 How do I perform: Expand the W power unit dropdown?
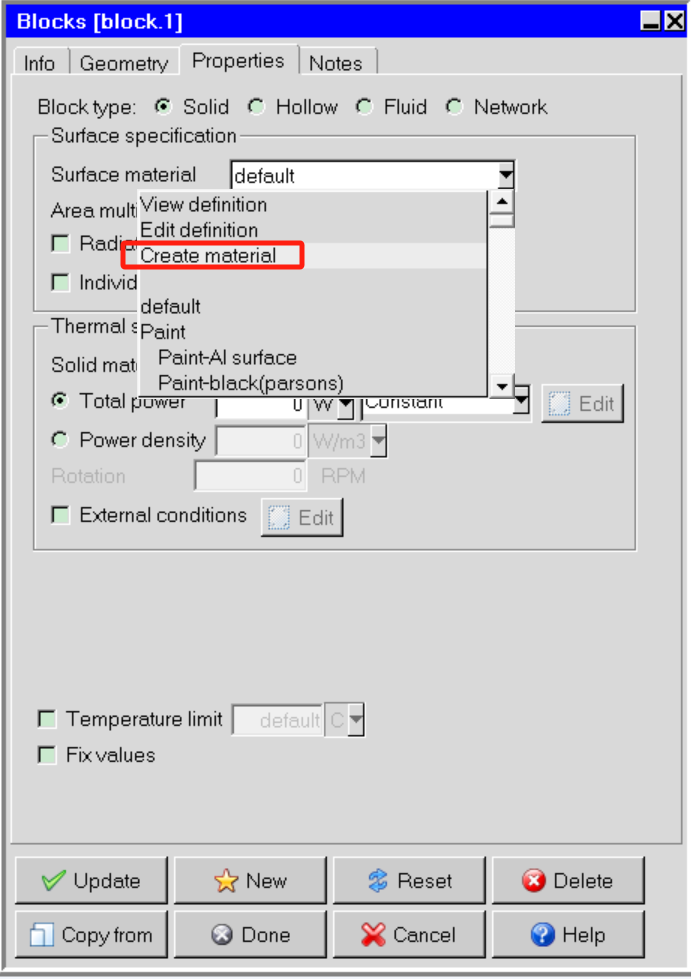[346, 407]
